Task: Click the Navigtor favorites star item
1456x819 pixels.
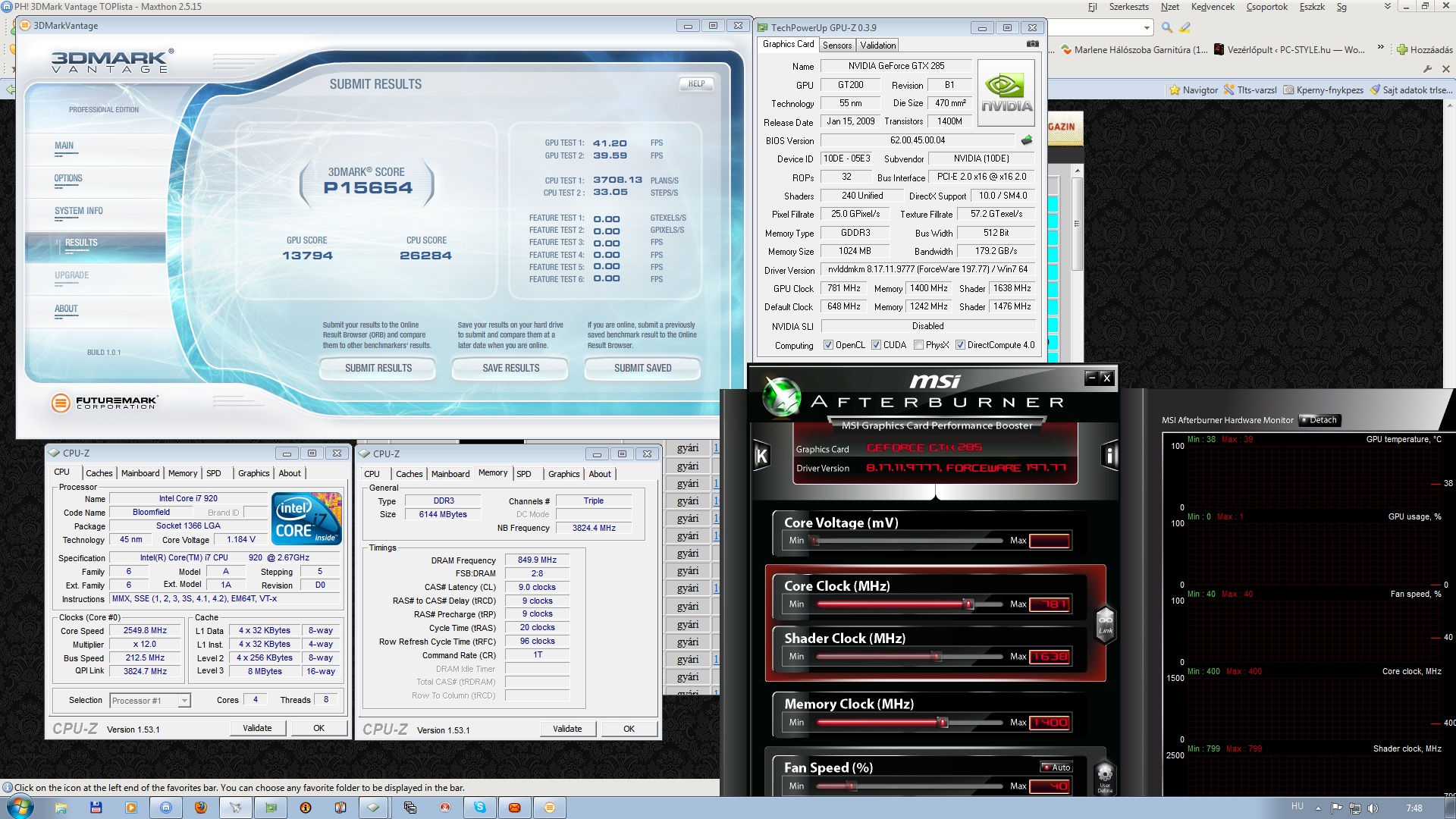Action: pos(1194,90)
